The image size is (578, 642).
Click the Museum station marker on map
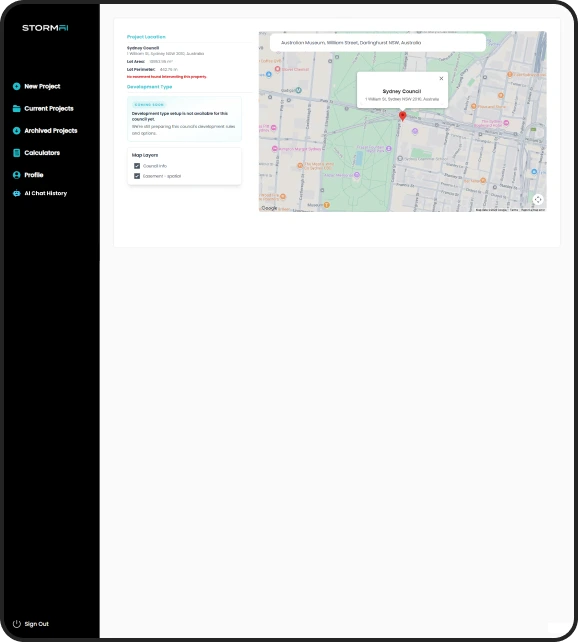[x=327, y=205]
